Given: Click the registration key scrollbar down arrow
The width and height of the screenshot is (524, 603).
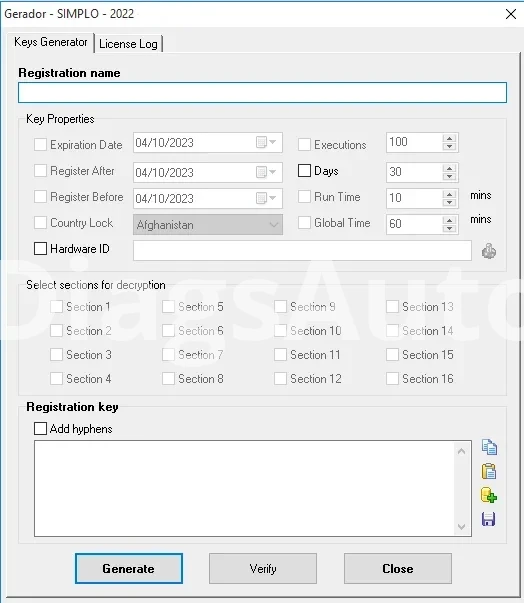Looking at the screenshot, I should click(x=462, y=526).
